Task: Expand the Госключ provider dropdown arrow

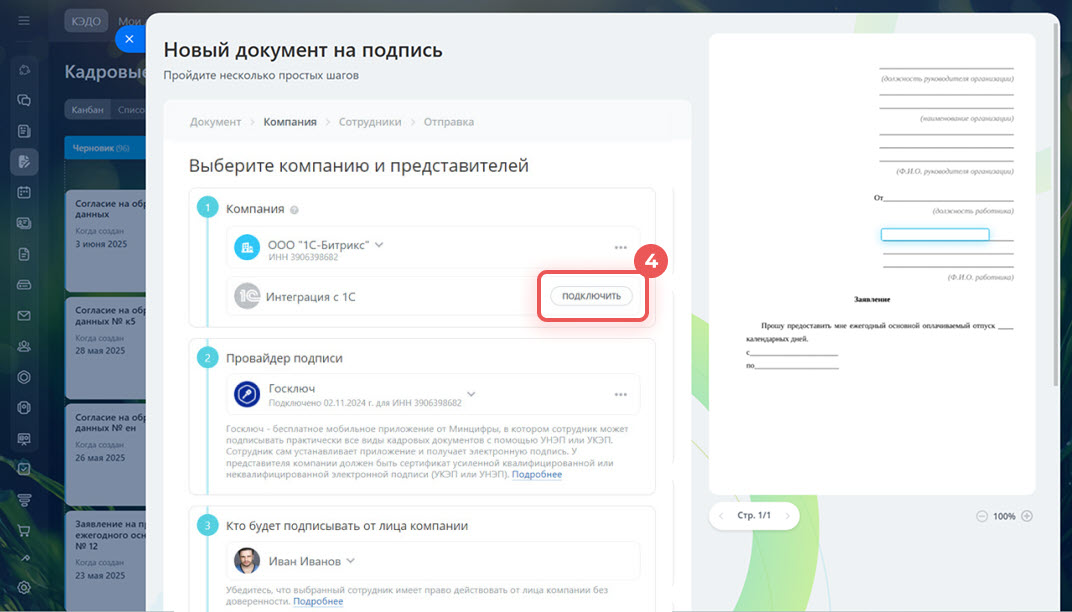Action: [471, 394]
